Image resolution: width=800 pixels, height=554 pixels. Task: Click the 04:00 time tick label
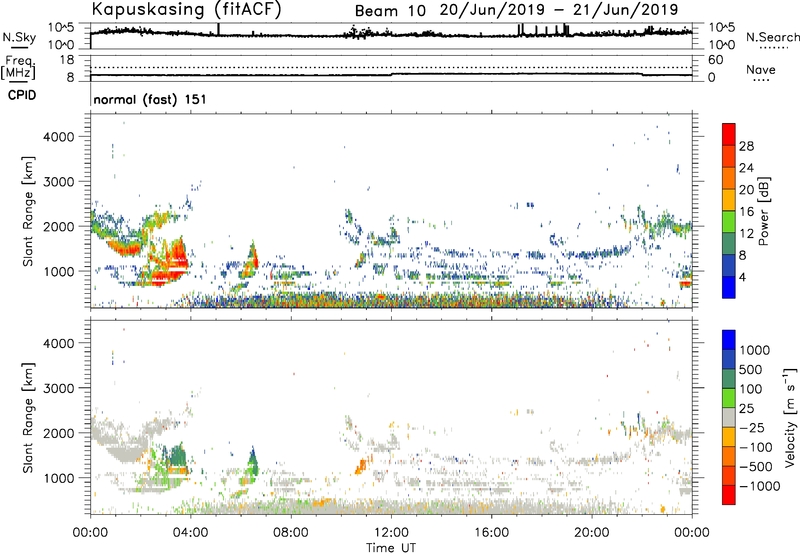pyautogui.click(x=190, y=533)
